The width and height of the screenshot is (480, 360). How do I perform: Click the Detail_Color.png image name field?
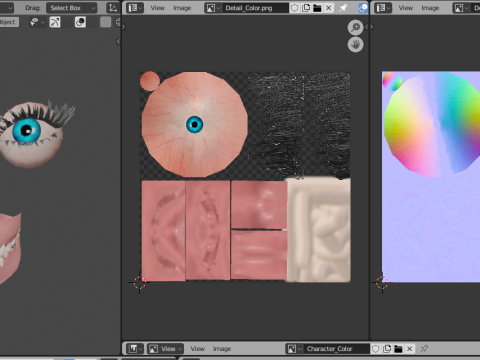[x=255, y=8]
